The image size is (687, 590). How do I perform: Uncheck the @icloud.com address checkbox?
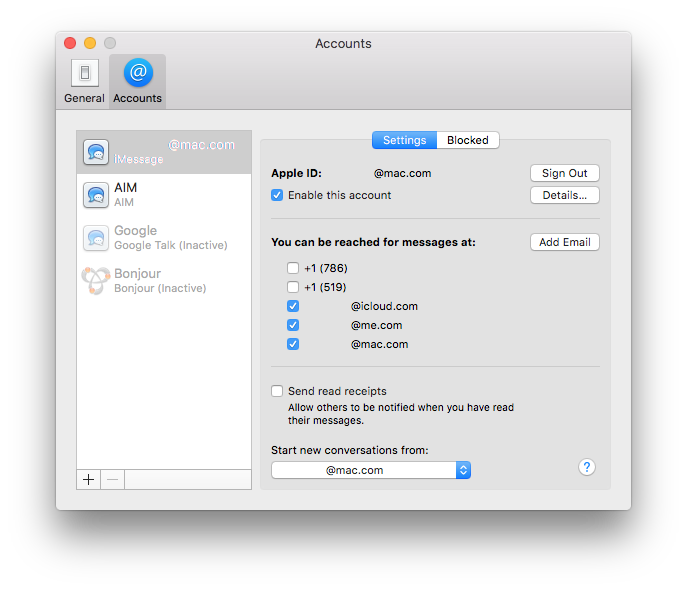point(292,306)
